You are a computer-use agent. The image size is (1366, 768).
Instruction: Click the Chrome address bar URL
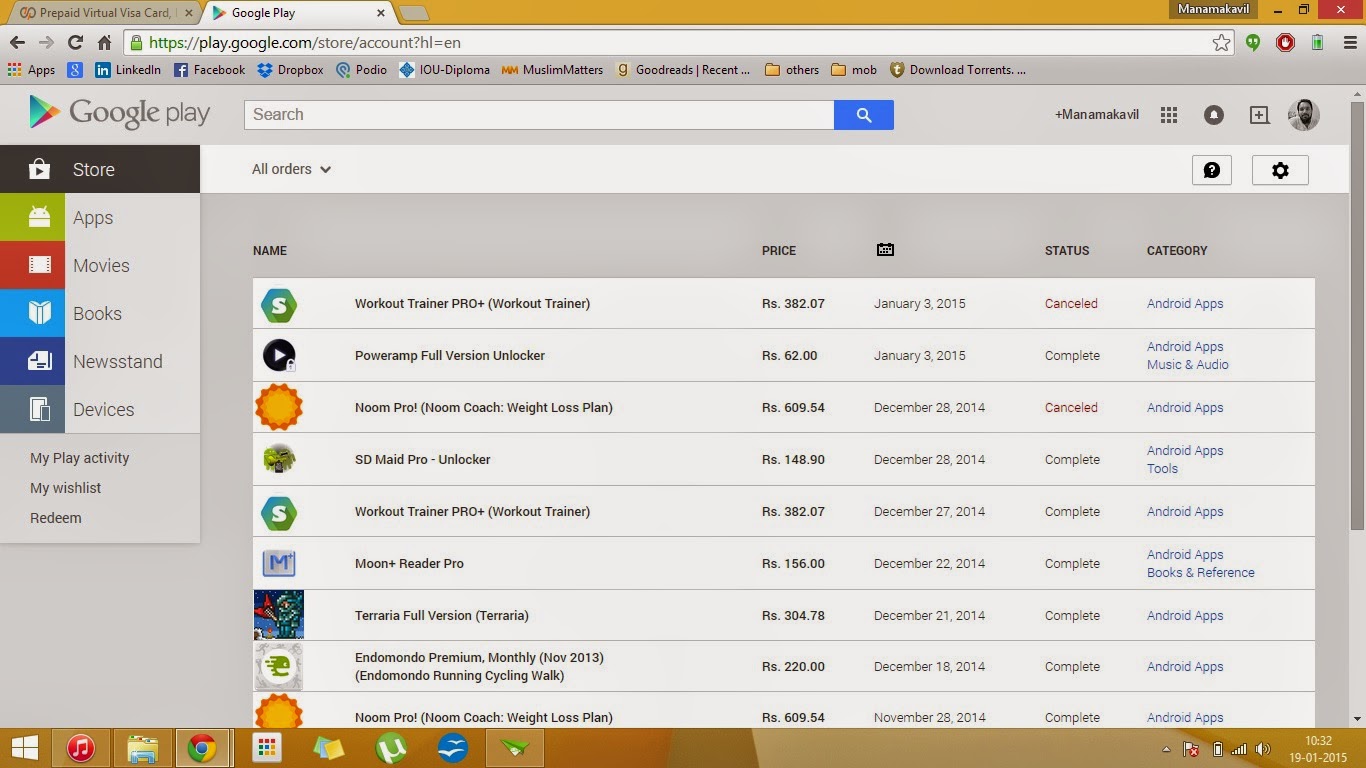click(x=305, y=43)
